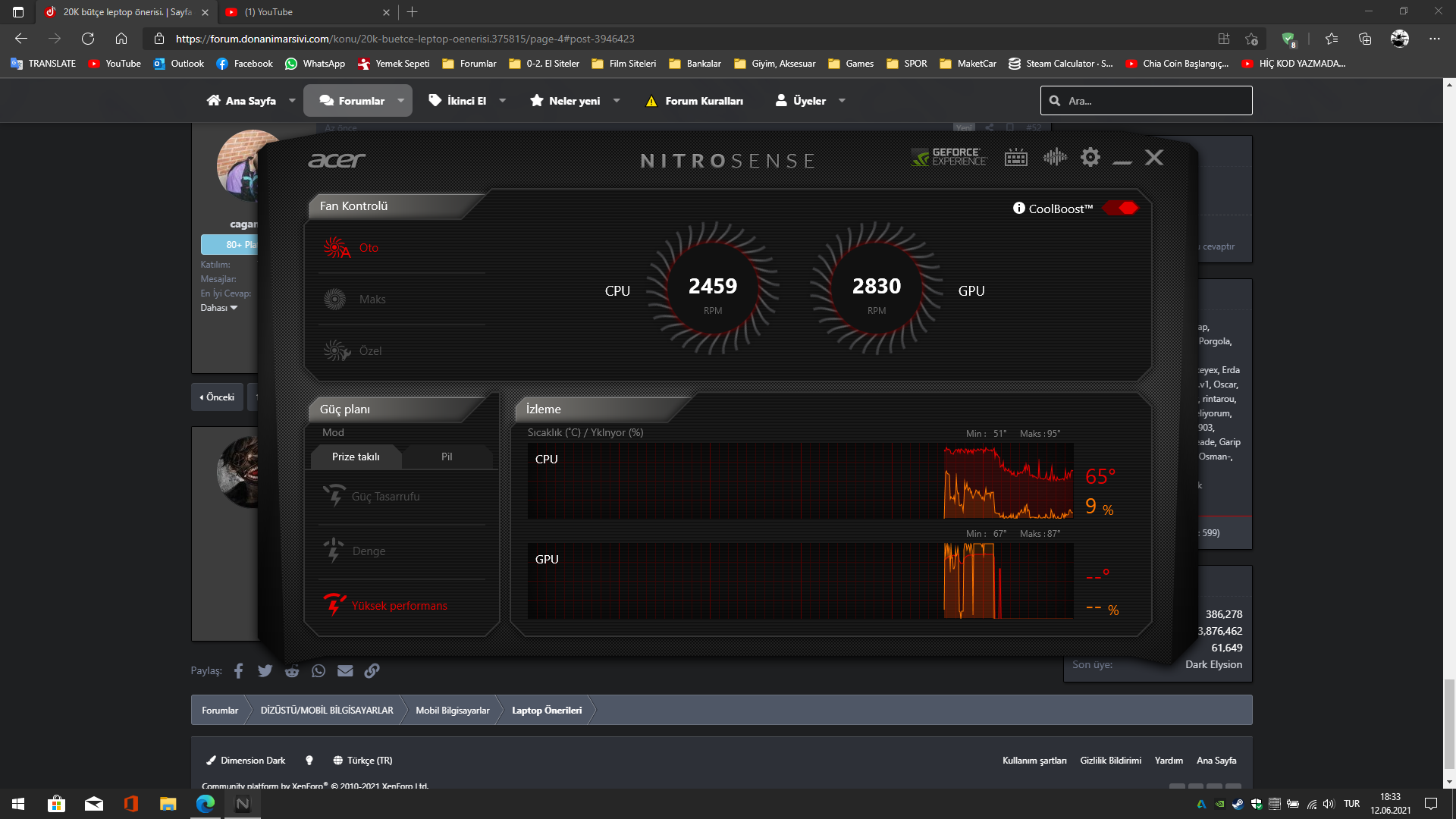Expand the İkinci El dropdown arrow
Viewport: 1456px width, 819px height.
coord(502,101)
